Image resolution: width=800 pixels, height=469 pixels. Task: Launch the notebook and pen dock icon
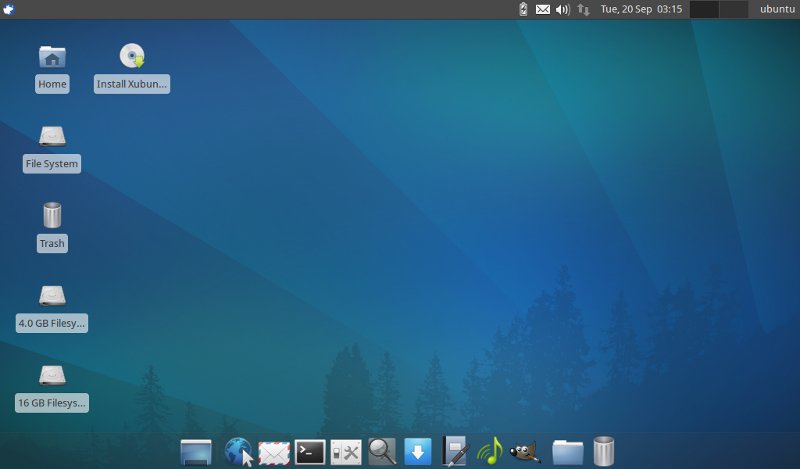[455, 451]
